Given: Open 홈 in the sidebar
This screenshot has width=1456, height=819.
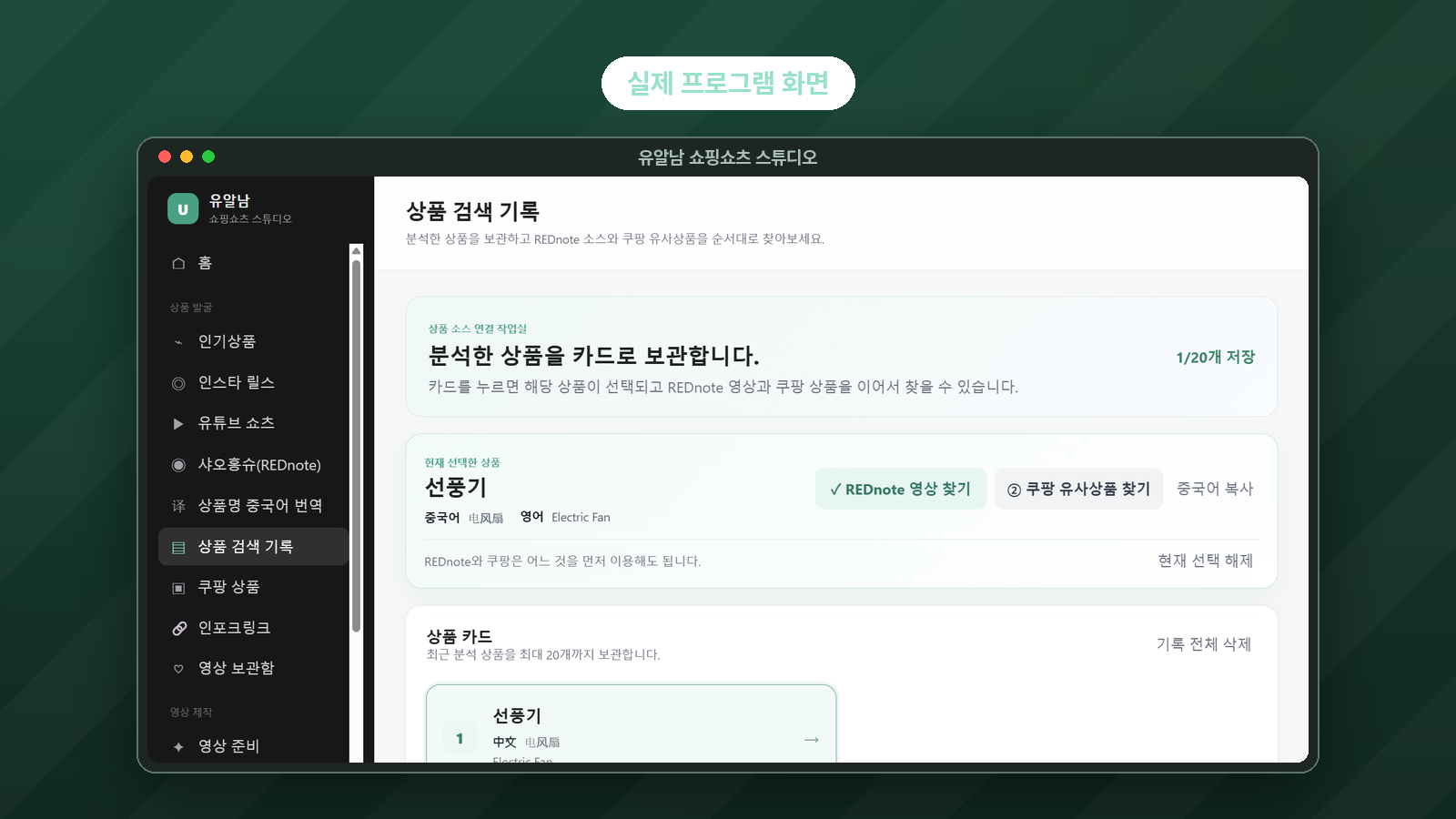Looking at the screenshot, I should [x=253, y=263].
